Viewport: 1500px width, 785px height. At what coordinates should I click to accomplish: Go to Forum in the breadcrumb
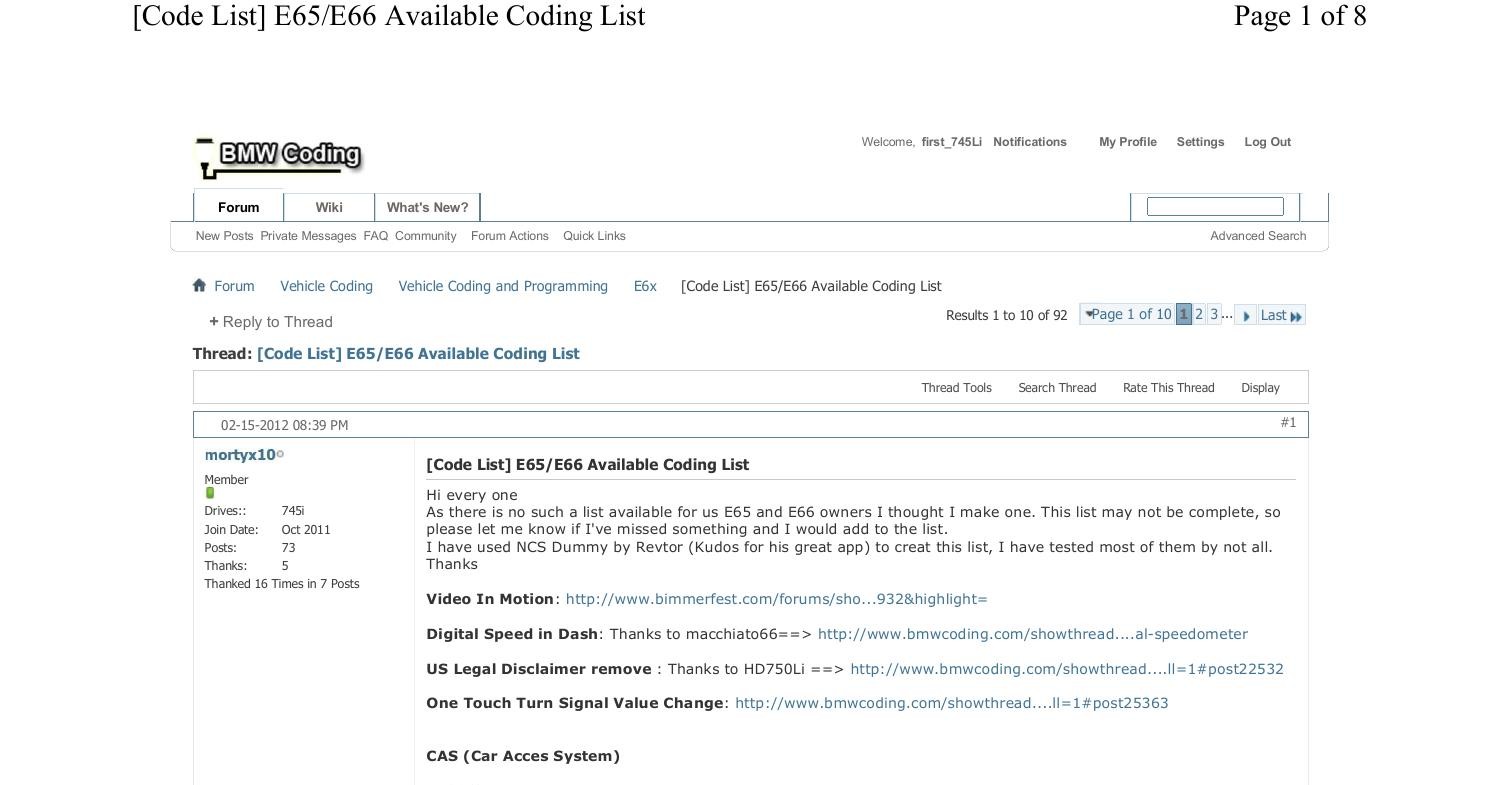tap(234, 286)
